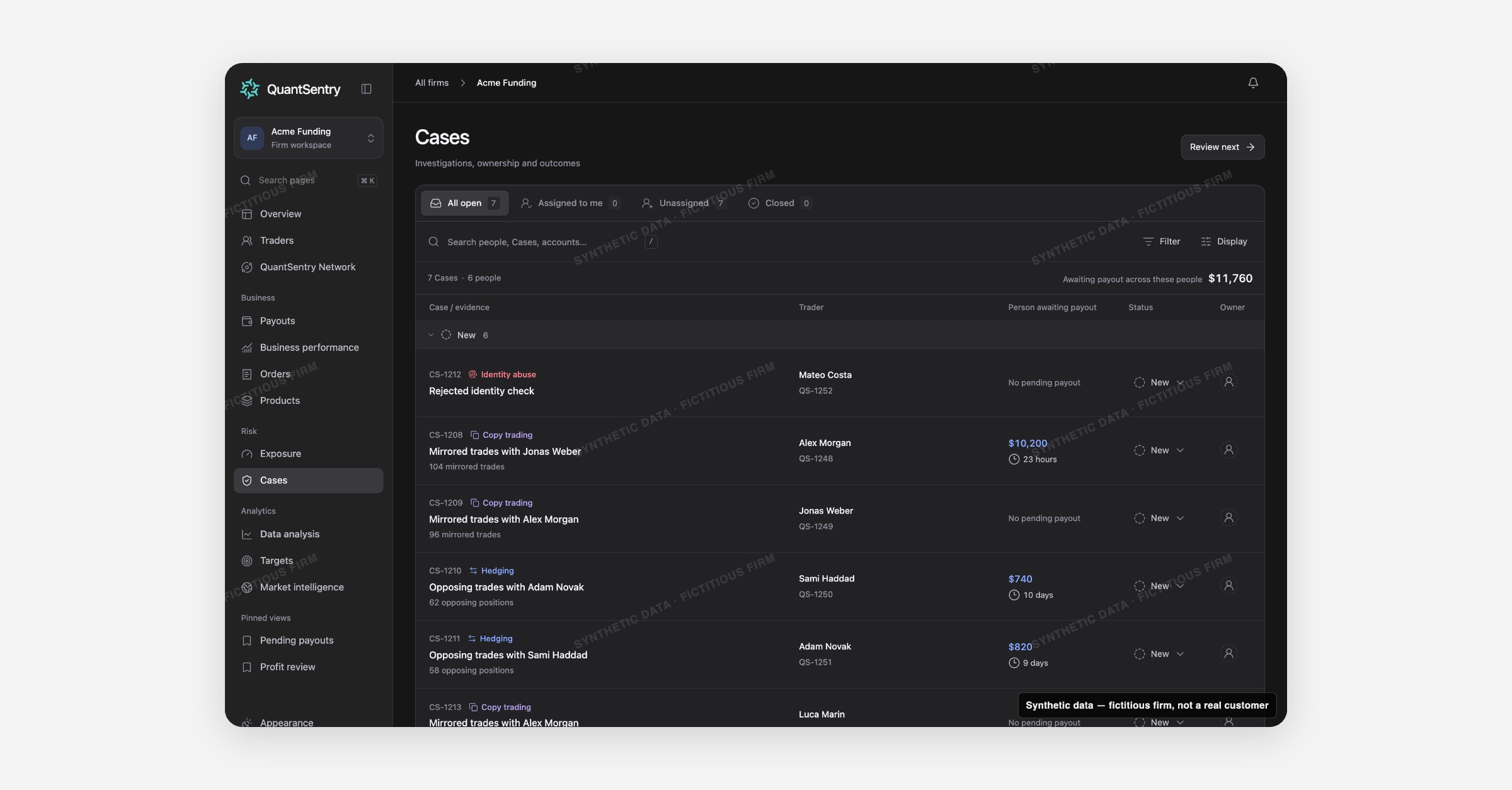This screenshot has height=790, width=1512.
Task: Select Cases in the sidebar
Action: 308,480
